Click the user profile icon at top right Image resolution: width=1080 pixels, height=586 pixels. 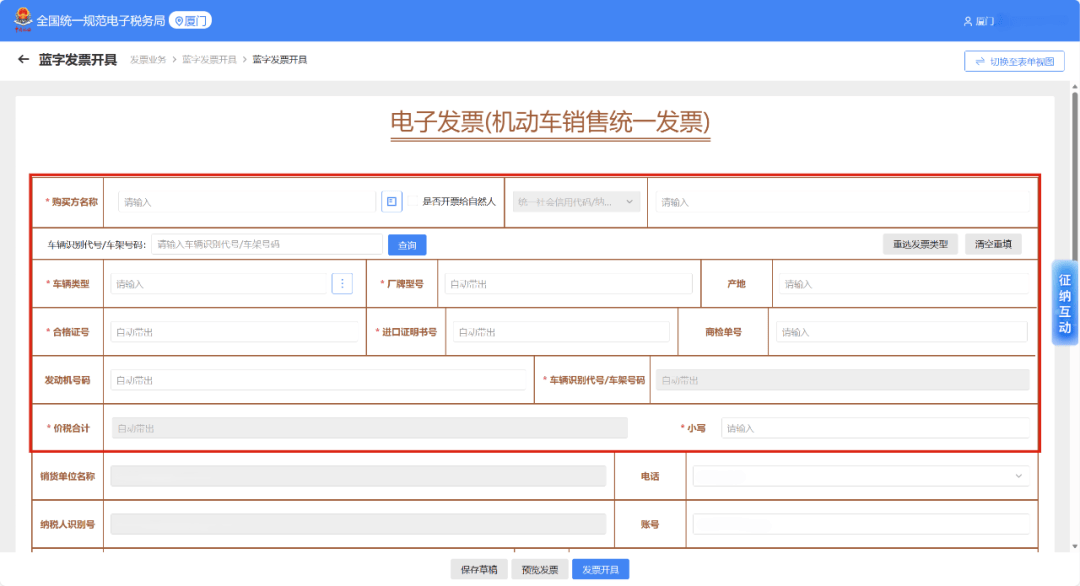967,21
